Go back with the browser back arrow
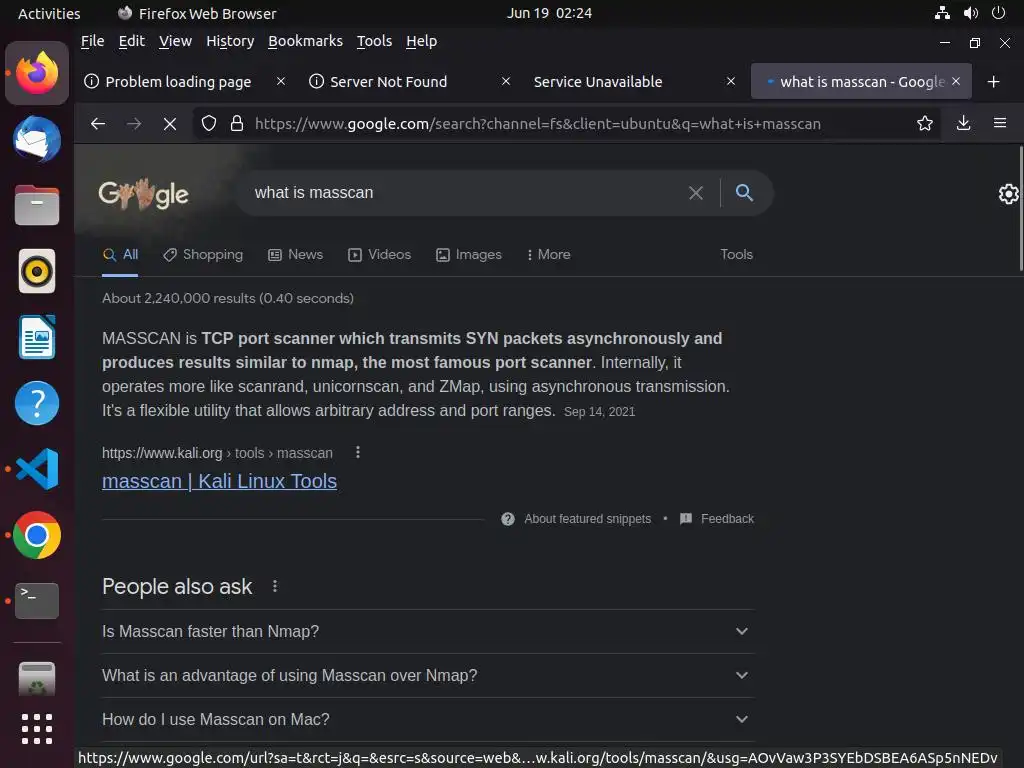This screenshot has width=1024, height=768. [98, 123]
